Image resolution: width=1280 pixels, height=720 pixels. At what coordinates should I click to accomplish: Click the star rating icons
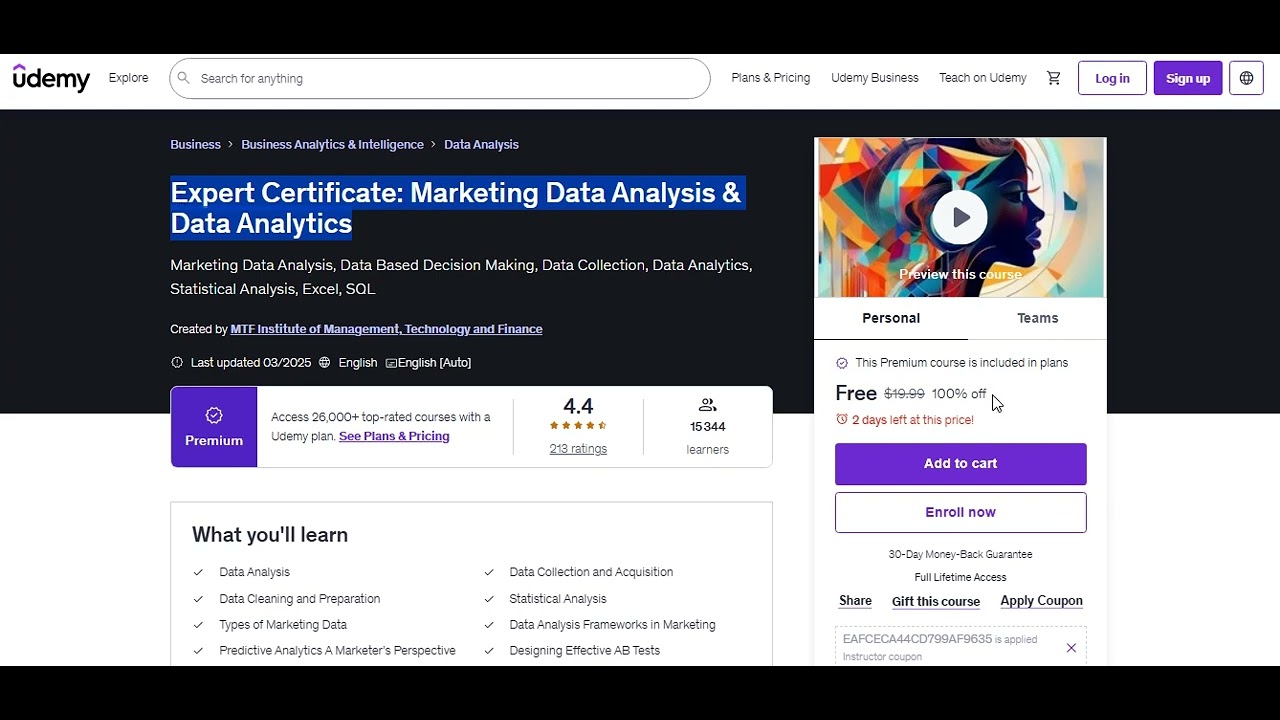(x=578, y=426)
